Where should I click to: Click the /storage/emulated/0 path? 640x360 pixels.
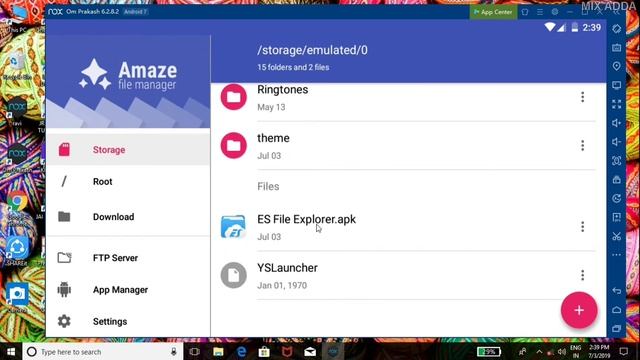(x=312, y=50)
